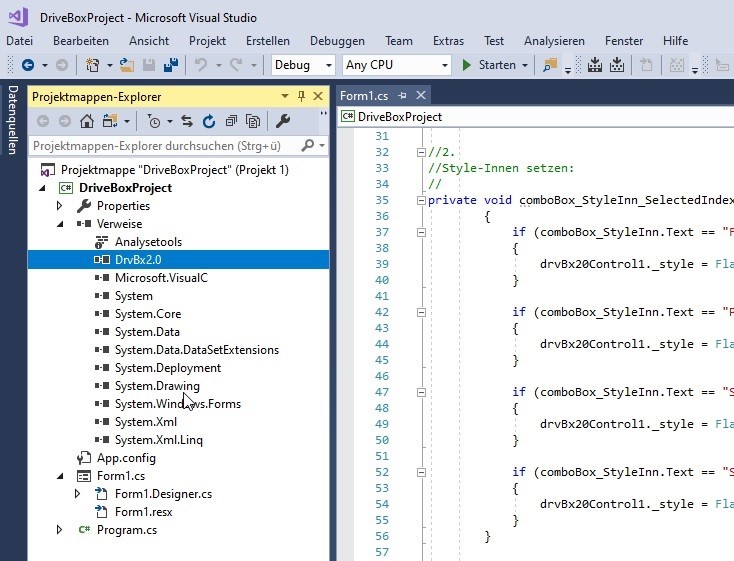Click the New Project toolbar icon
This screenshot has width=734, height=561.
(x=92, y=65)
